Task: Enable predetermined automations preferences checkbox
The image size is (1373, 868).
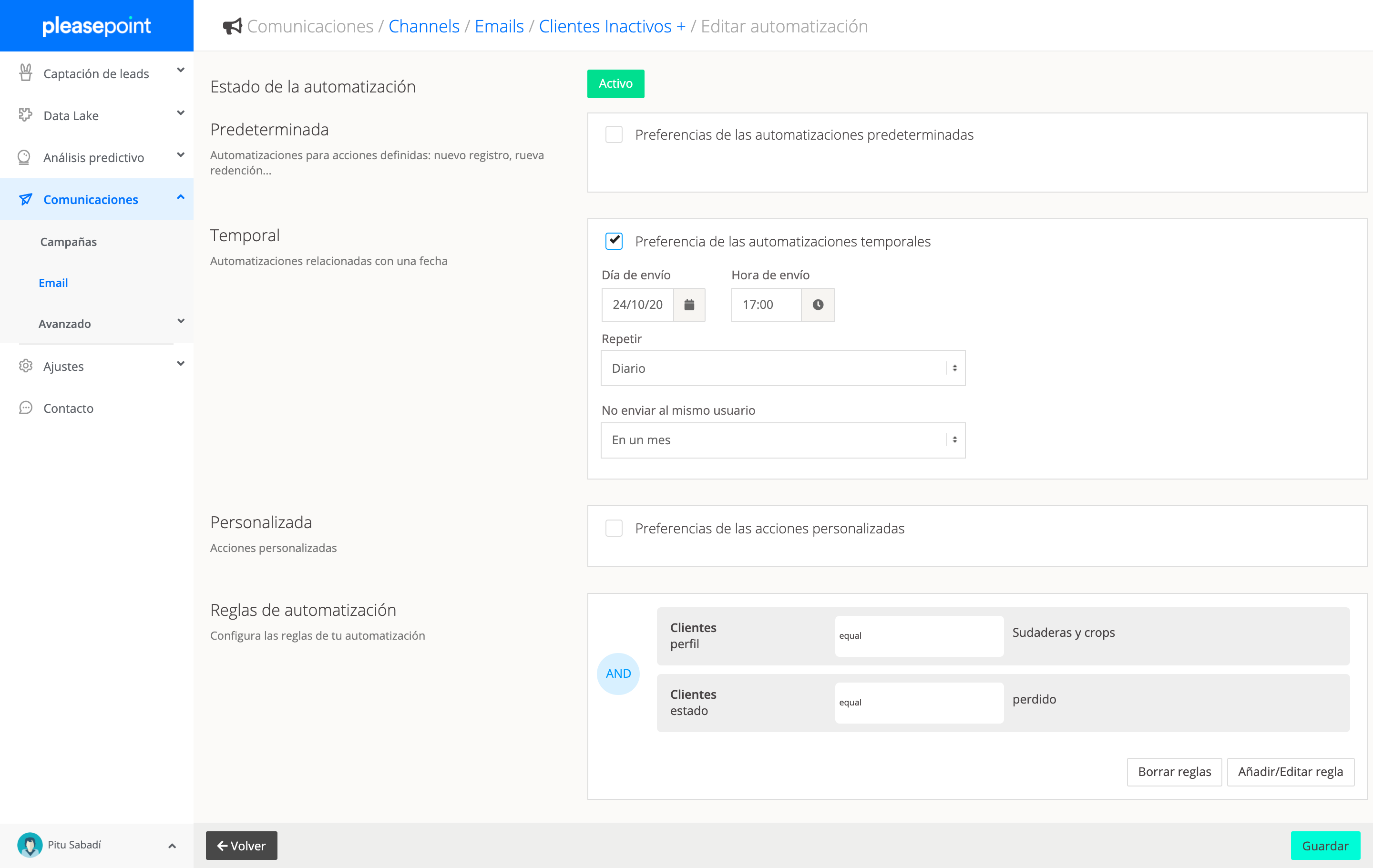Action: [x=614, y=135]
